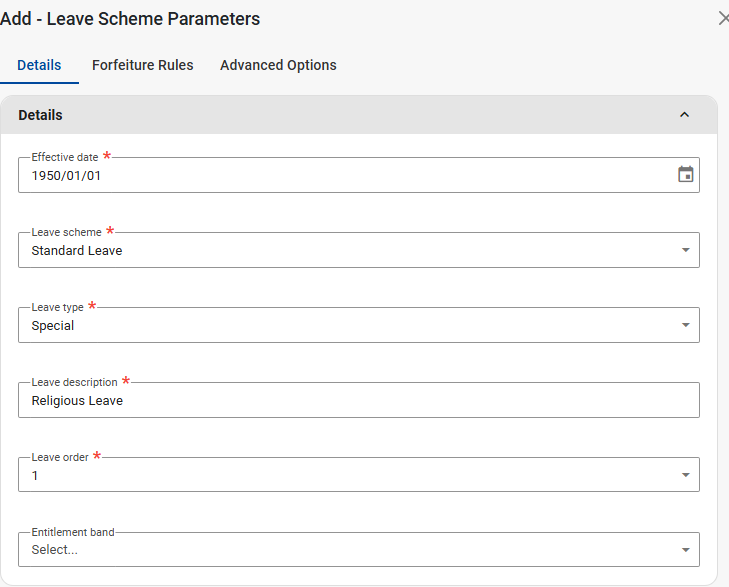Click the Effective date input field
The image size is (729, 587).
(340, 175)
